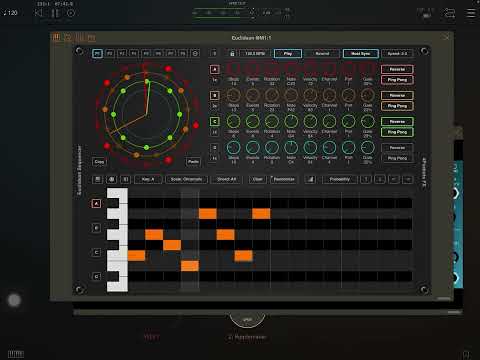This screenshot has height=360, width=480.
Task: Click the velocity bars icon before Probability
Action: pos(310,179)
